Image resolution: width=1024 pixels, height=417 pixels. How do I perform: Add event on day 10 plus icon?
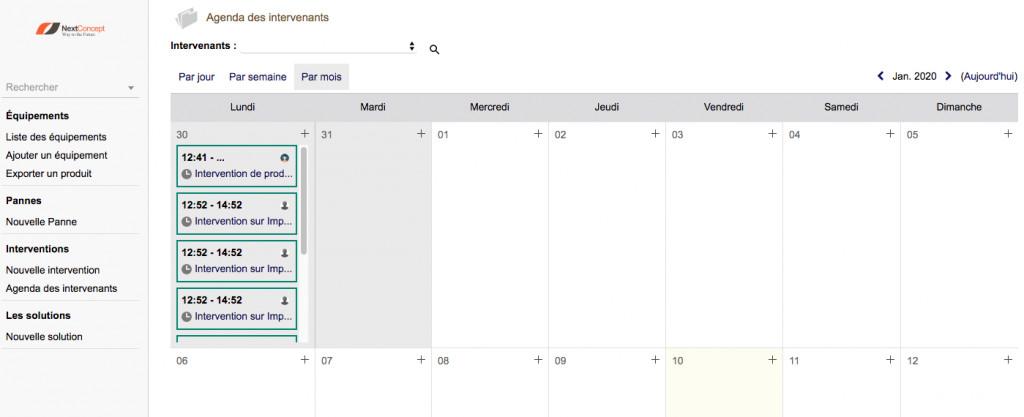[772, 360]
